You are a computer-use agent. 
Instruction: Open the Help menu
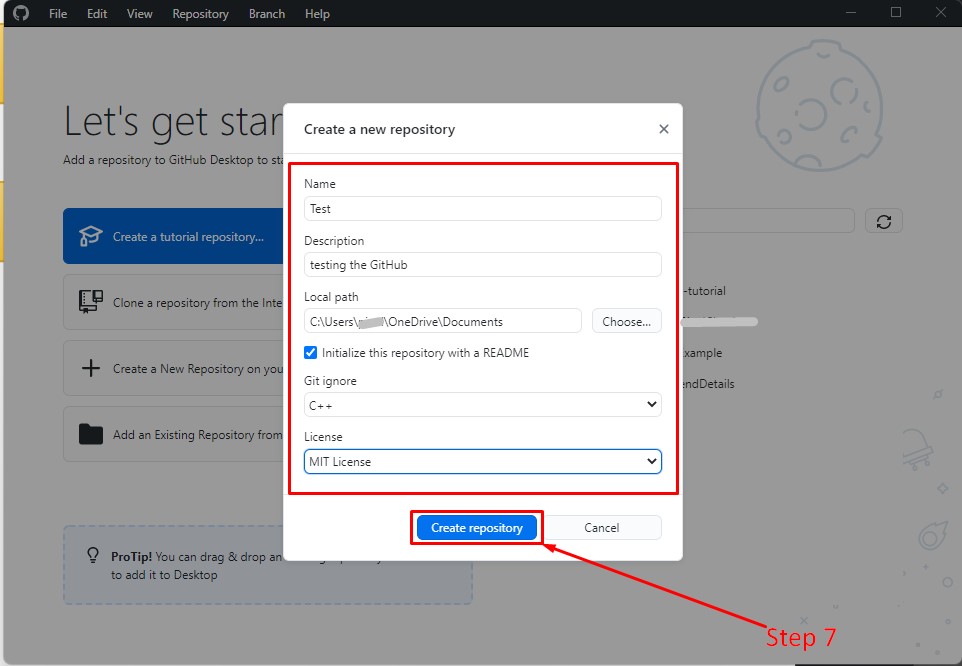pos(317,13)
